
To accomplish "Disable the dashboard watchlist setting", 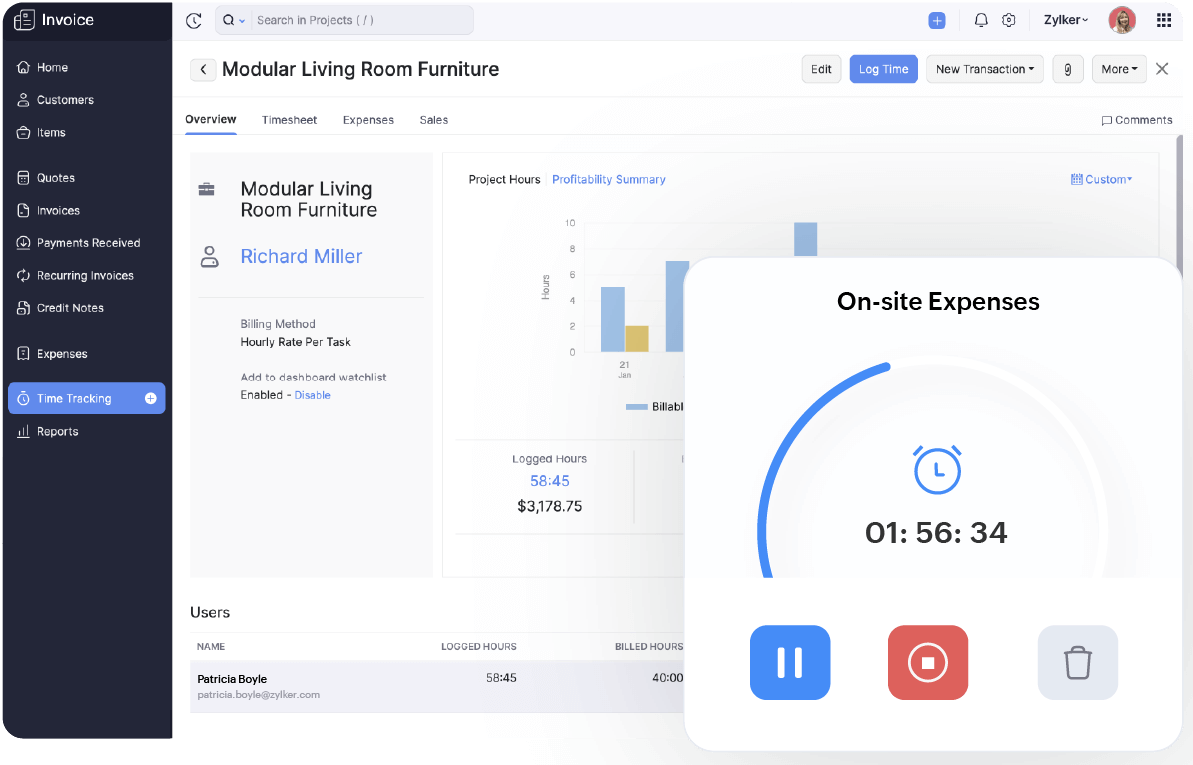I will coord(312,394).
